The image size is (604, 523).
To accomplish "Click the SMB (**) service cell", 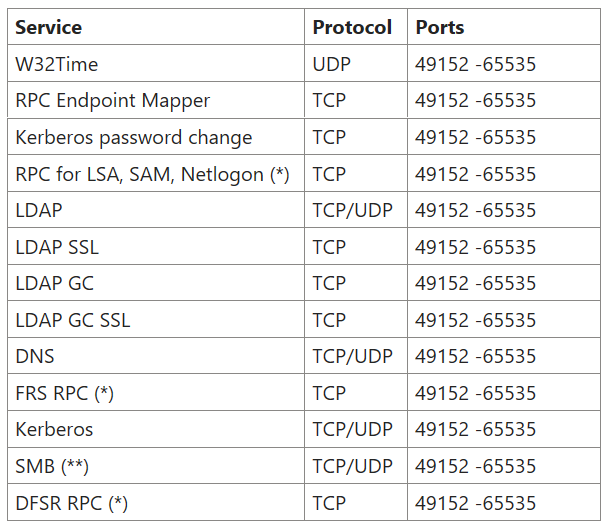I will point(156,466).
